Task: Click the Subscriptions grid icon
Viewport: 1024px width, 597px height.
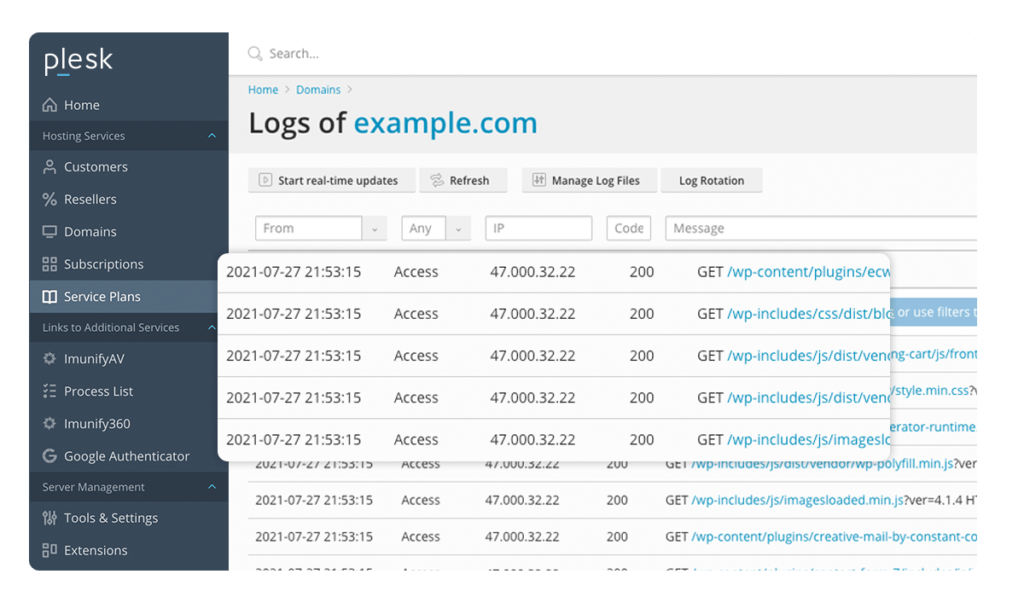Action: (x=50, y=264)
